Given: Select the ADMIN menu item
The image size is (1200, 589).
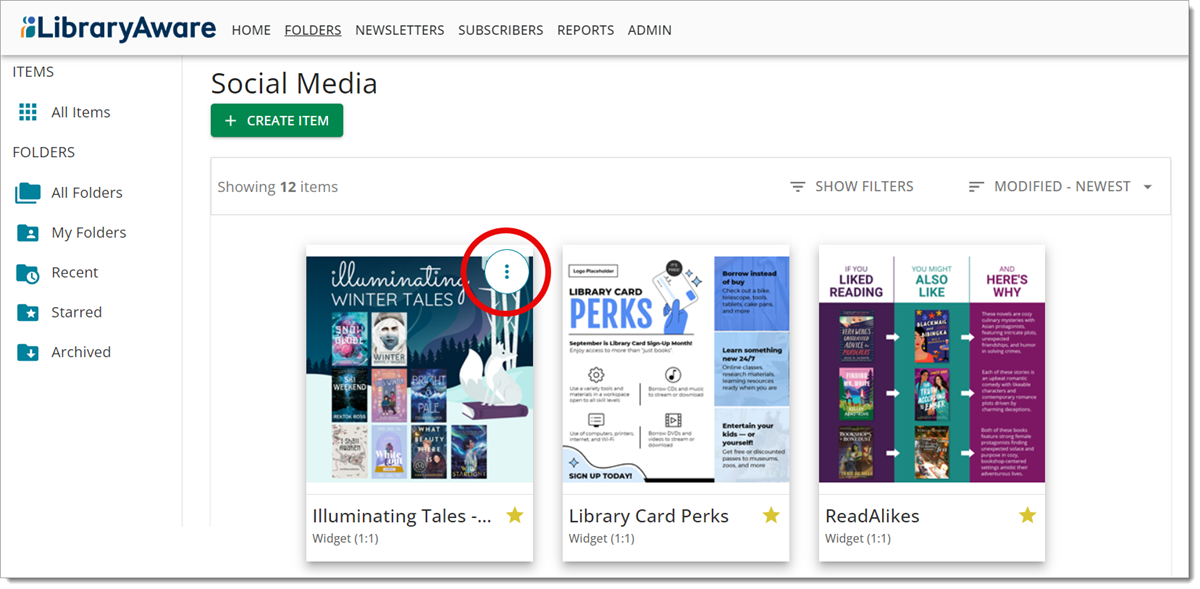Looking at the screenshot, I should pyautogui.click(x=650, y=30).
